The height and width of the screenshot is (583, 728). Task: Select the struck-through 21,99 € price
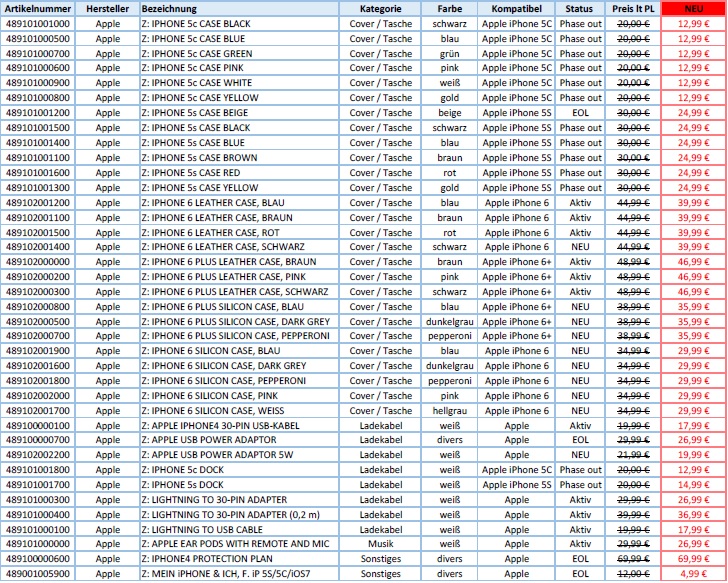pos(633,454)
